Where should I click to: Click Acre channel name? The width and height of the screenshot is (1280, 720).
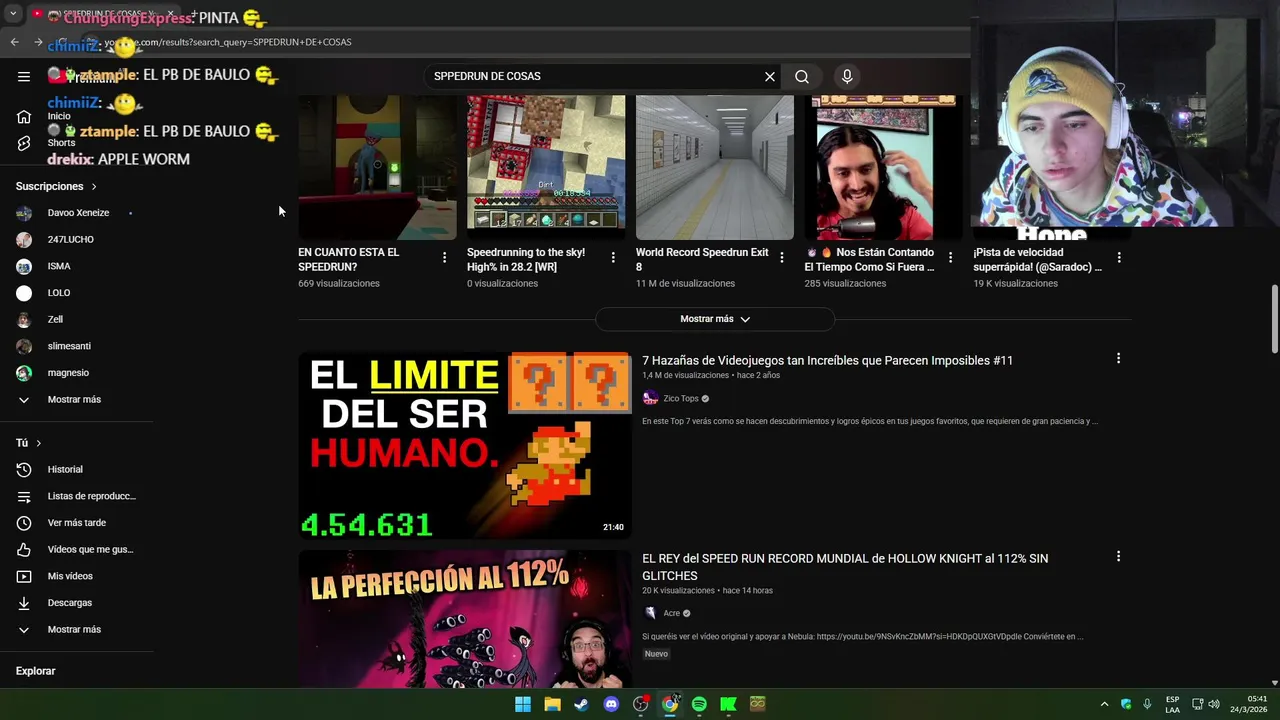(671, 613)
